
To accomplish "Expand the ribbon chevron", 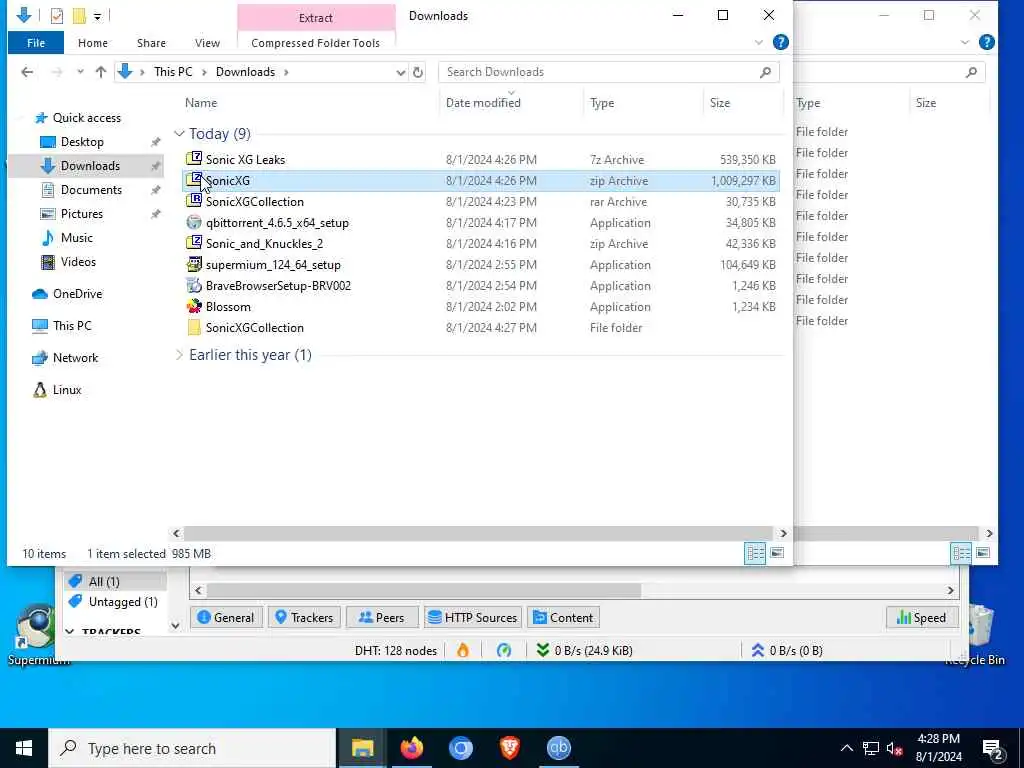I will click(758, 42).
